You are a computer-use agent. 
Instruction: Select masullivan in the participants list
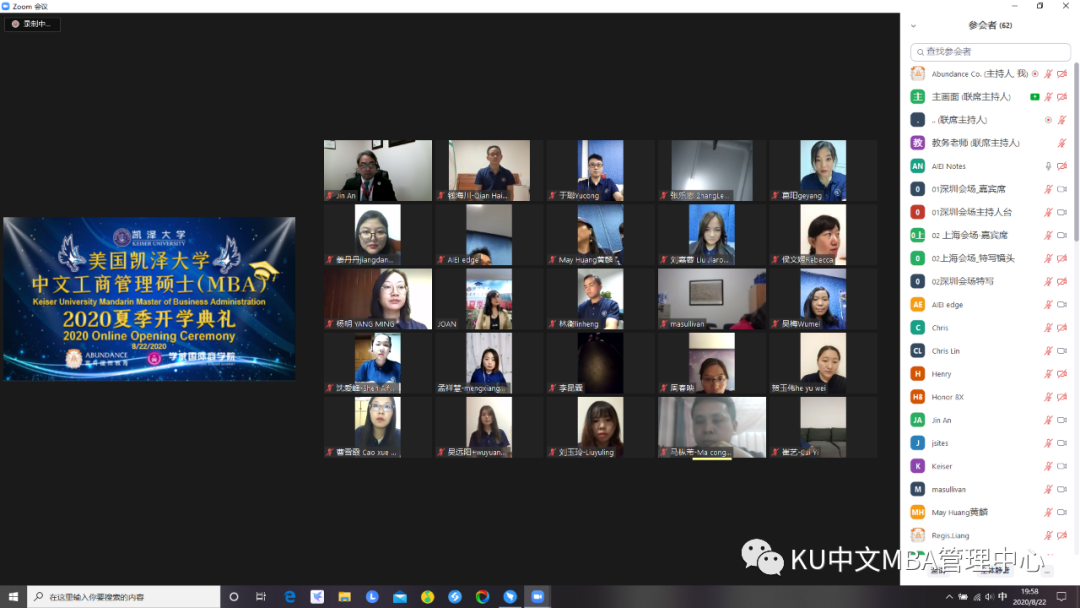coord(950,489)
